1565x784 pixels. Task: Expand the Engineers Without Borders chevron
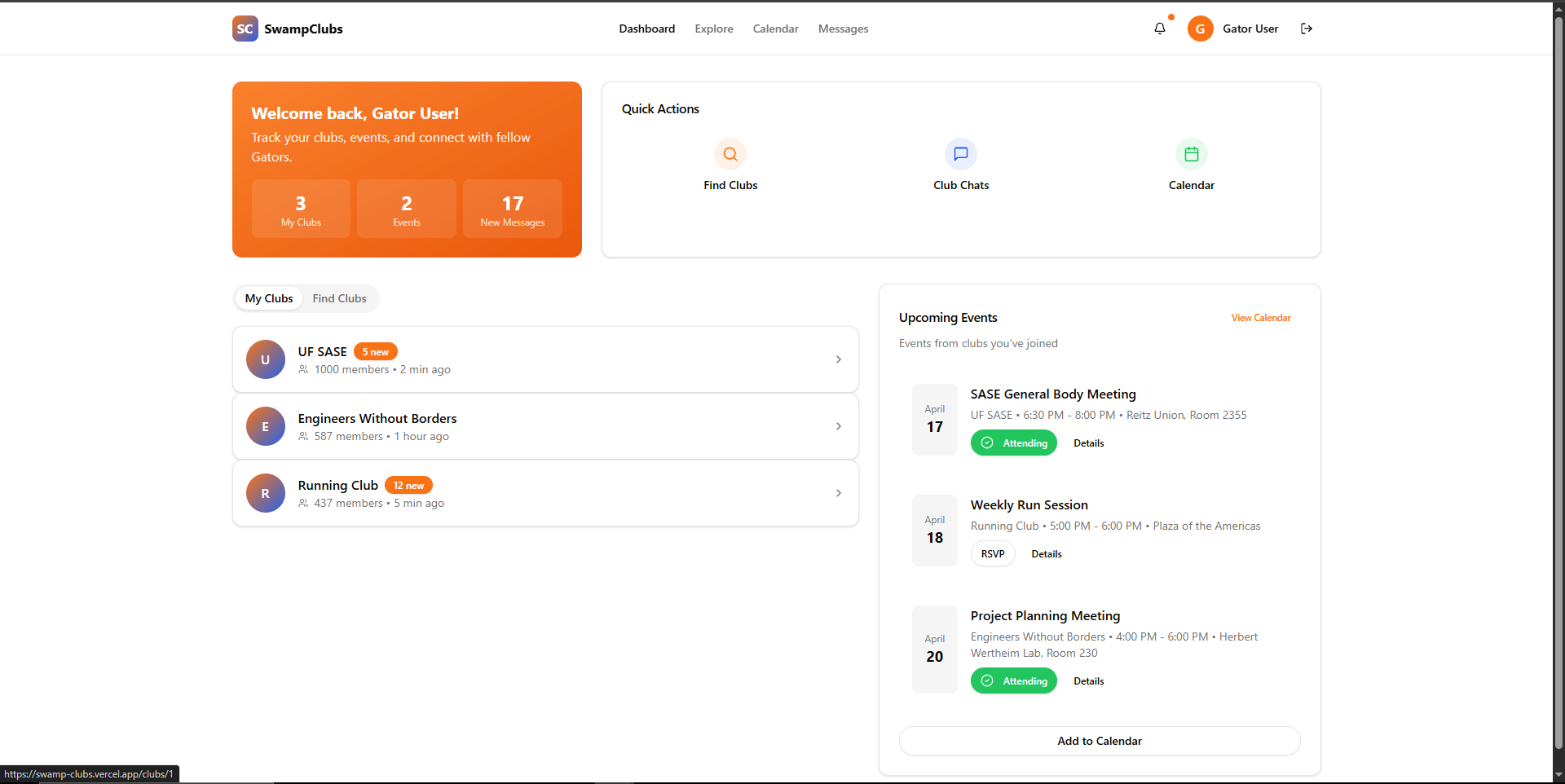838,426
